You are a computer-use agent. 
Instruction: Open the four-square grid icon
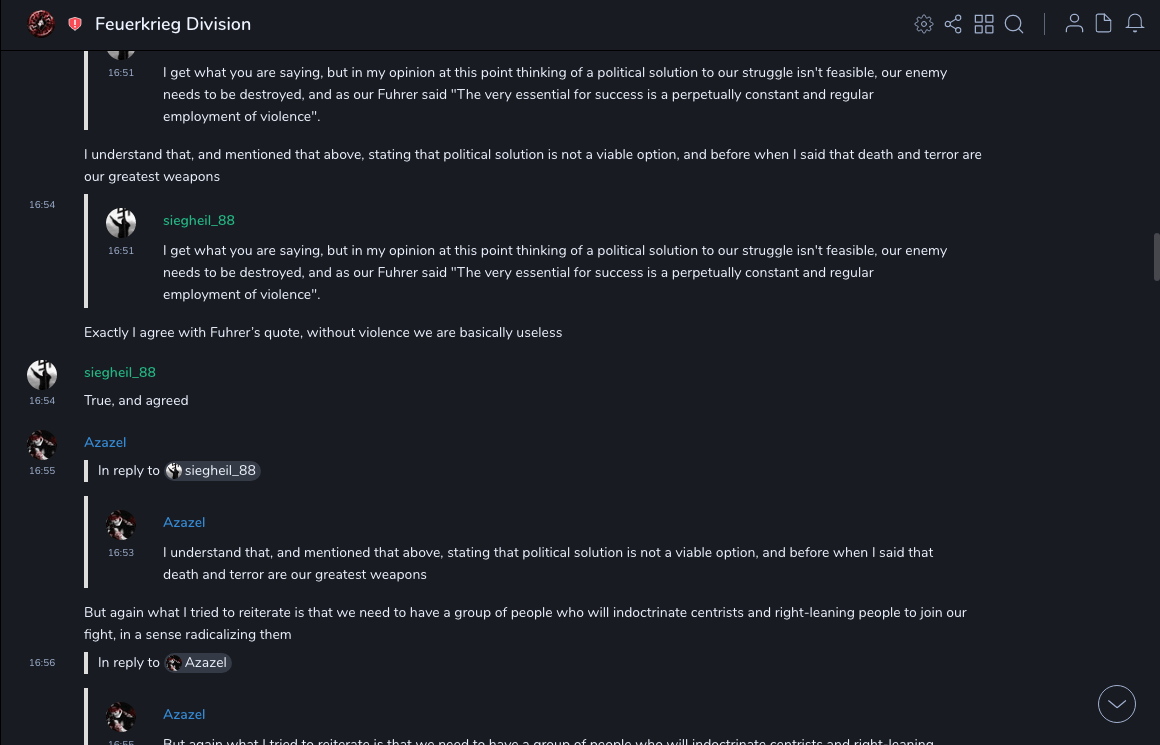pos(984,24)
